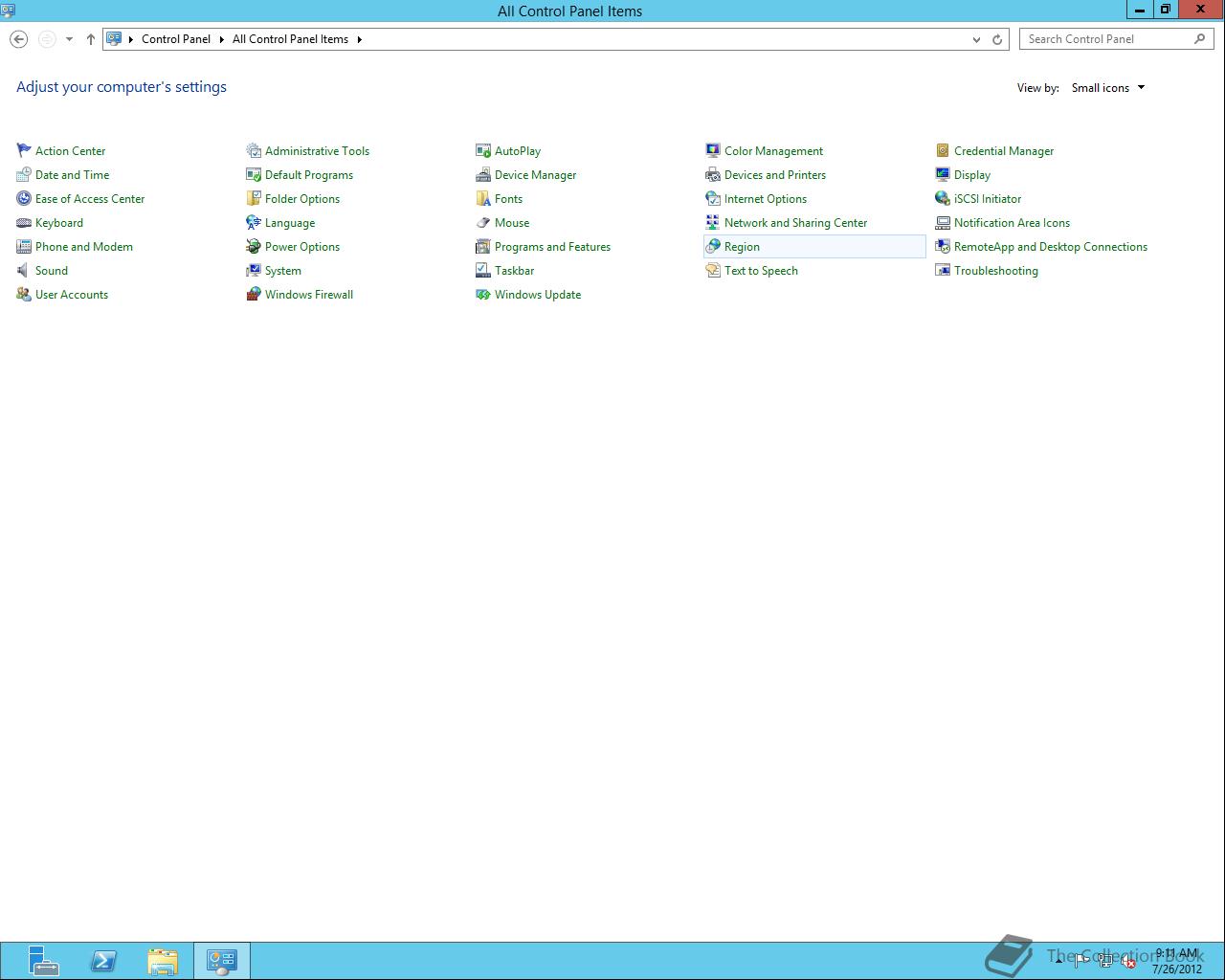Open the Troubleshooting link
This screenshot has height=980, width=1225.
[996, 271]
